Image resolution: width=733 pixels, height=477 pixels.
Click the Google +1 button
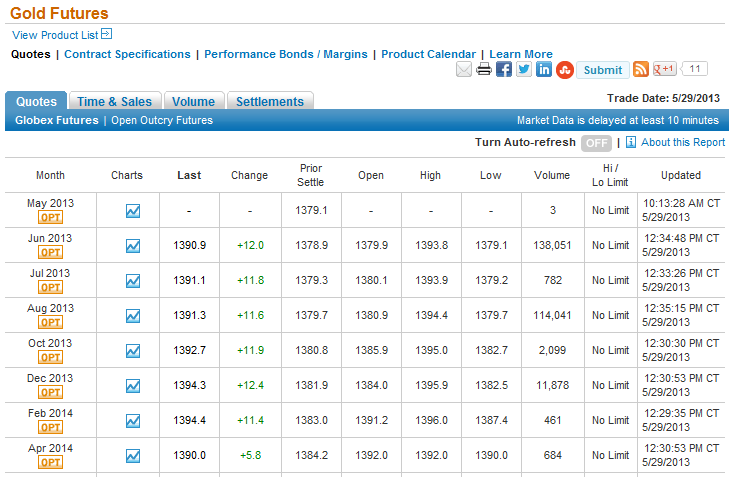[665, 69]
